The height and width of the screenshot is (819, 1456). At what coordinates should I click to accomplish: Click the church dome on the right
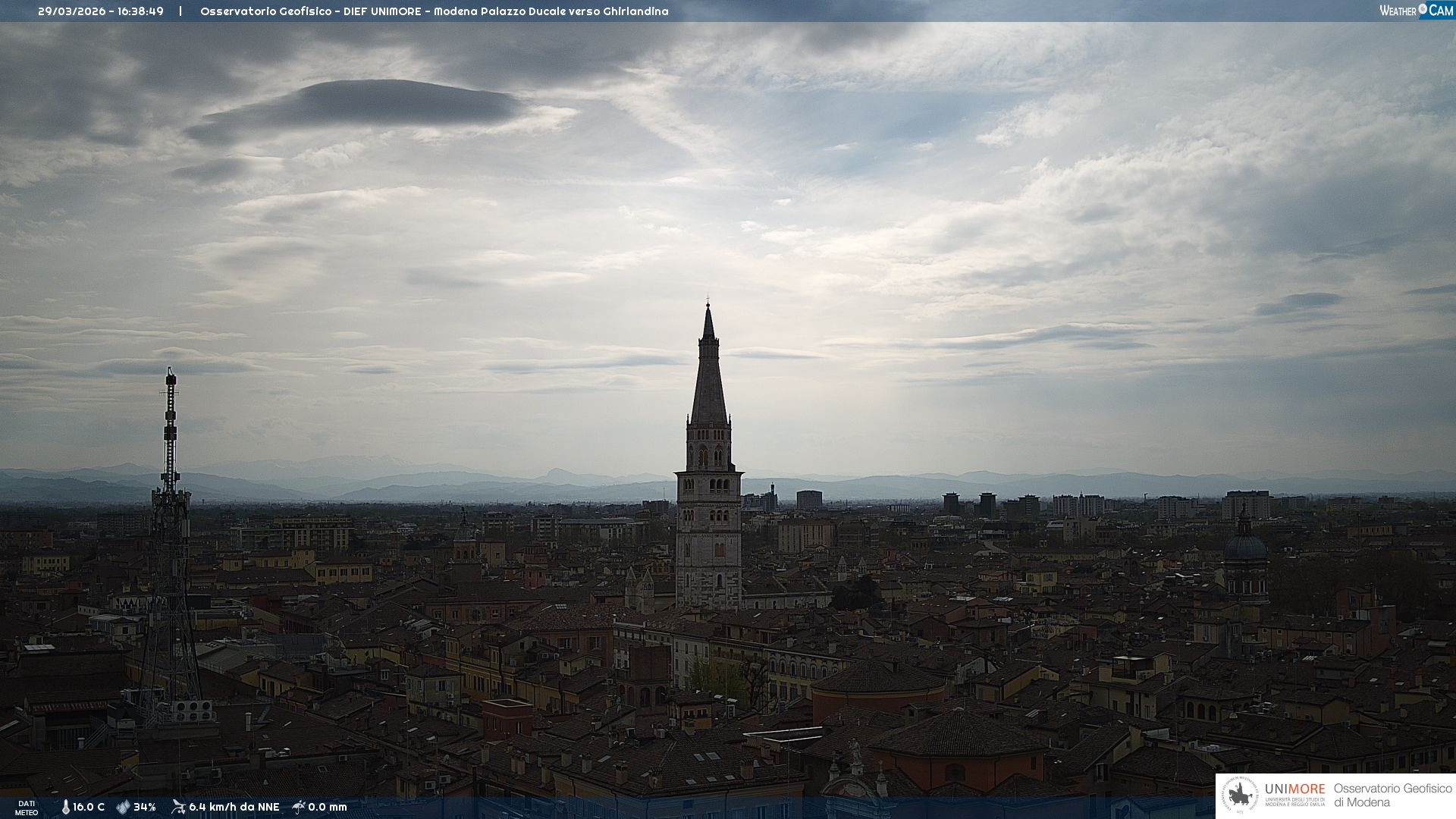point(1245,546)
